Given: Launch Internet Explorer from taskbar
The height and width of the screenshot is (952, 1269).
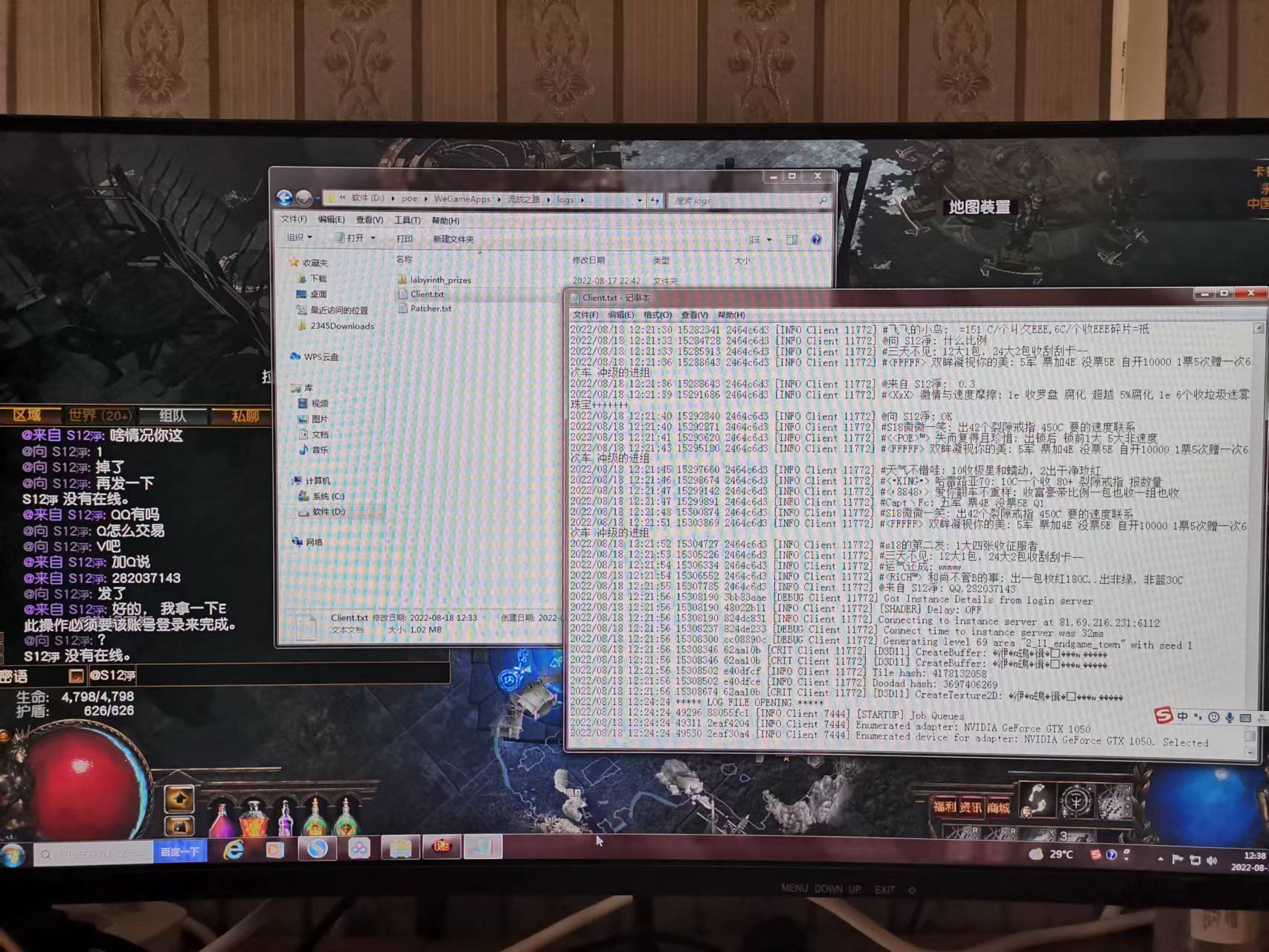Looking at the screenshot, I should (x=234, y=849).
